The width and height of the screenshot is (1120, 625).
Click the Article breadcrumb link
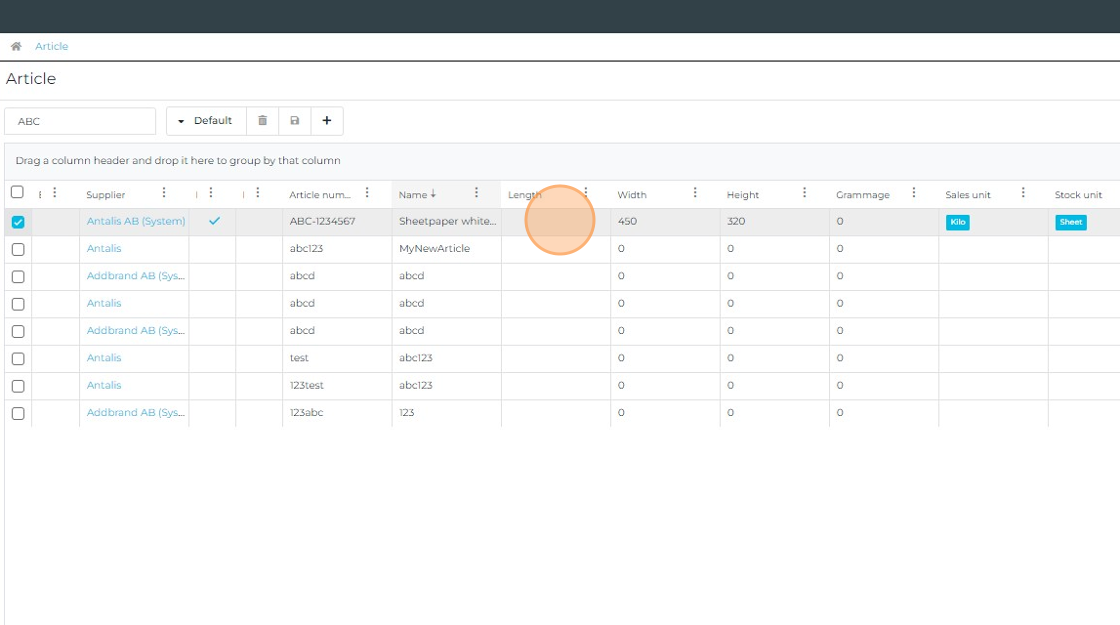tap(52, 47)
